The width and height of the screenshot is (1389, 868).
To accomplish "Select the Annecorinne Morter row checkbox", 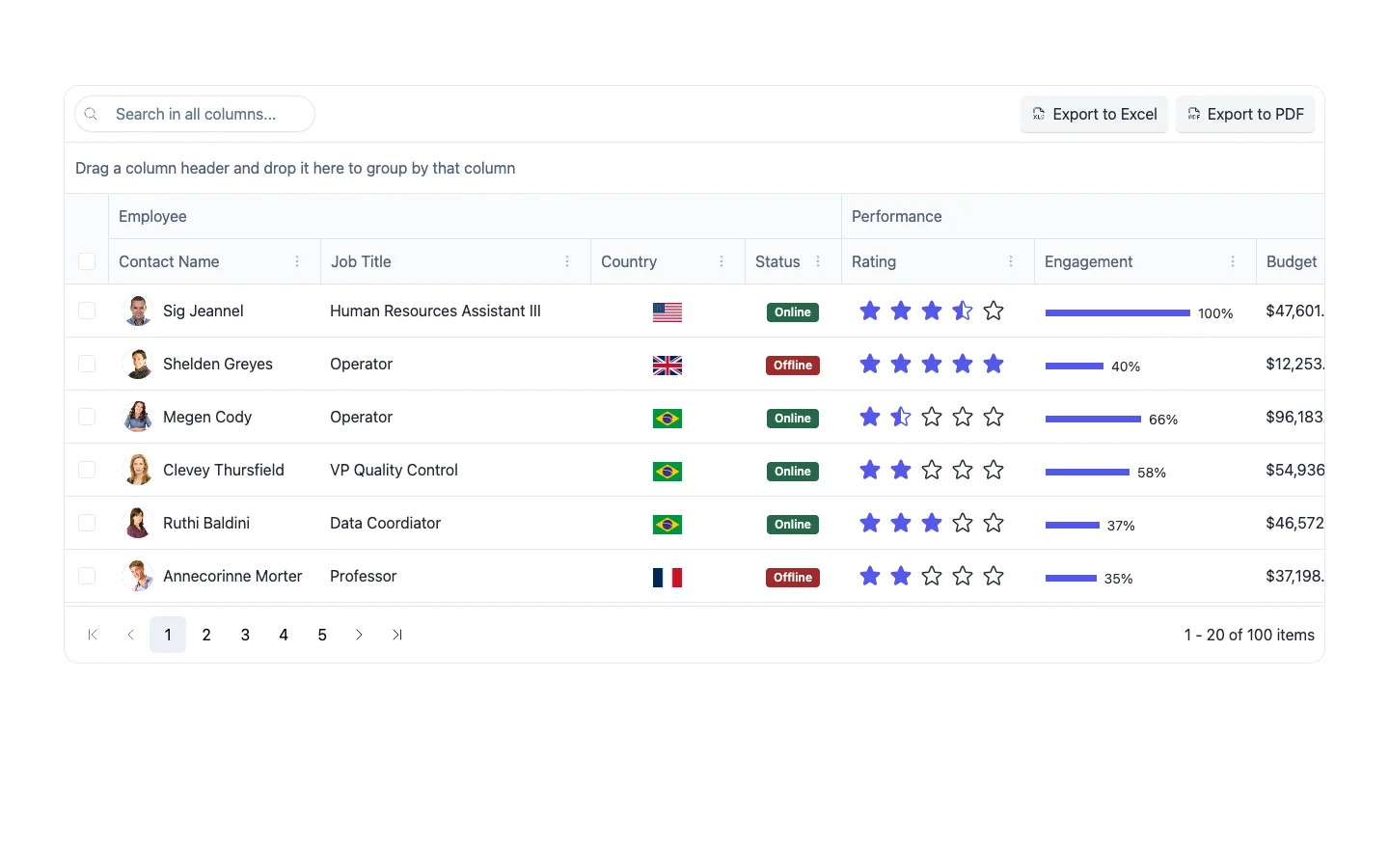I will [x=87, y=576].
